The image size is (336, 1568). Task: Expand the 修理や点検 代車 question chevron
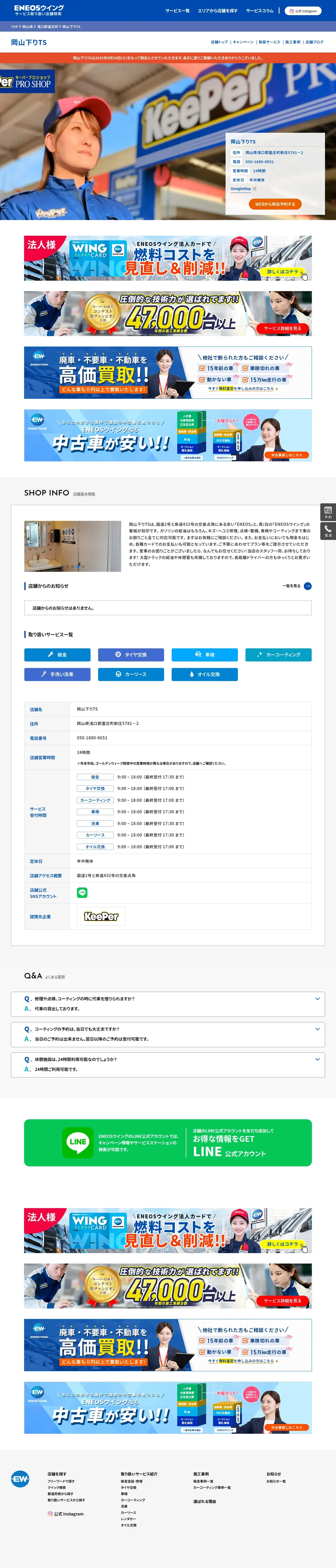click(x=317, y=999)
